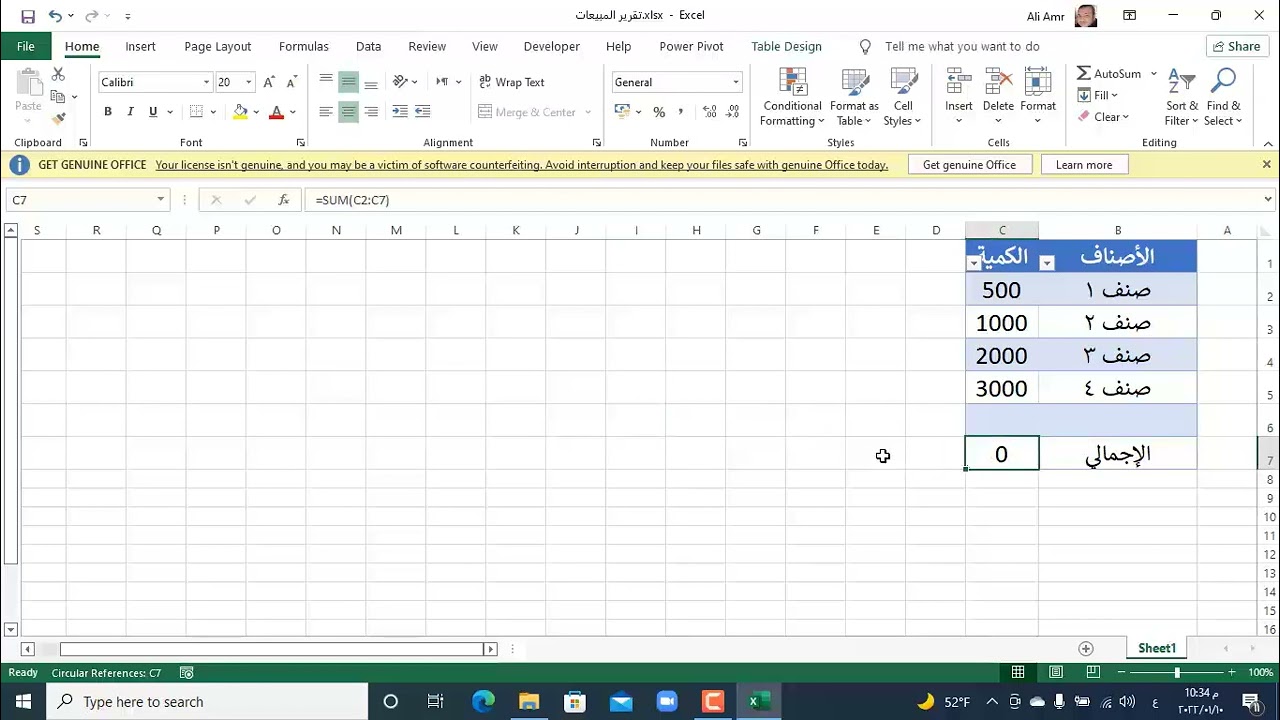The height and width of the screenshot is (720, 1280).
Task: Toggle Italic formatting
Action: [130, 112]
